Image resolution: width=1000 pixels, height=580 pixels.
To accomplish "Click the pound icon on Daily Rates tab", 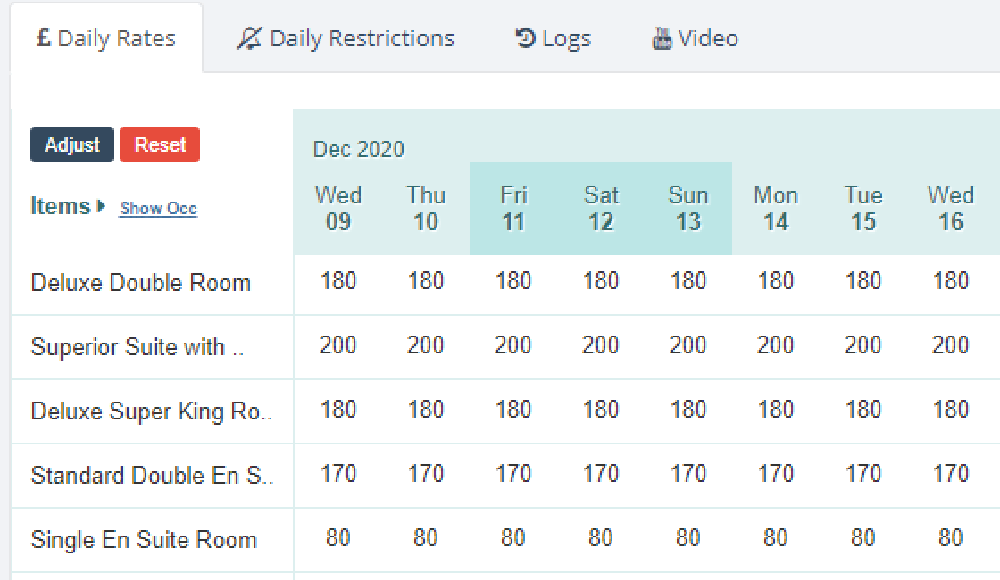I will pyautogui.click(x=43, y=38).
